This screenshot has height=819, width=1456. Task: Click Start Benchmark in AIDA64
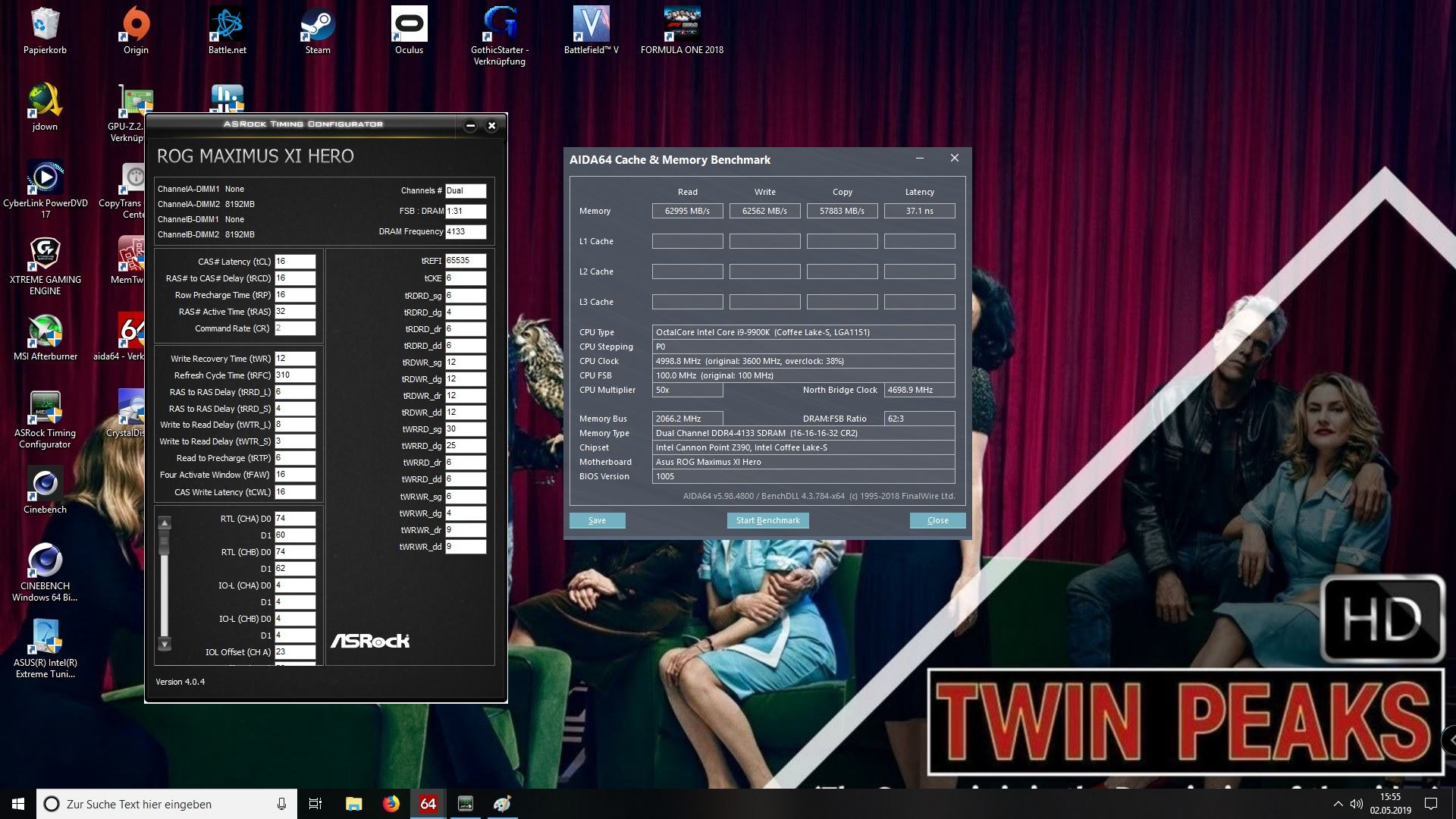point(767,520)
